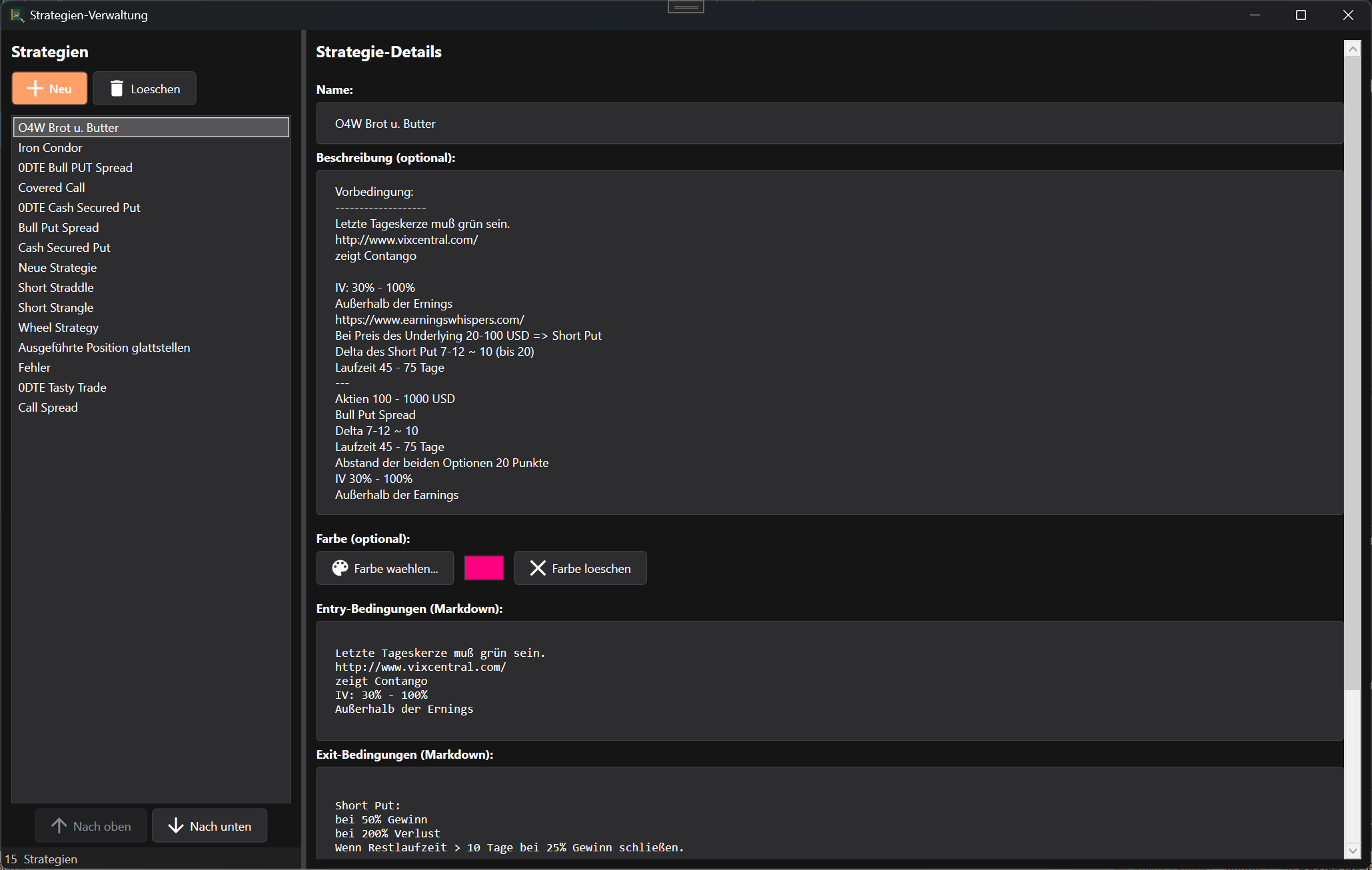Screen dimensions: 1372x870
Task: Click the plus icon on Neu button
Action: (x=35, y=89)
